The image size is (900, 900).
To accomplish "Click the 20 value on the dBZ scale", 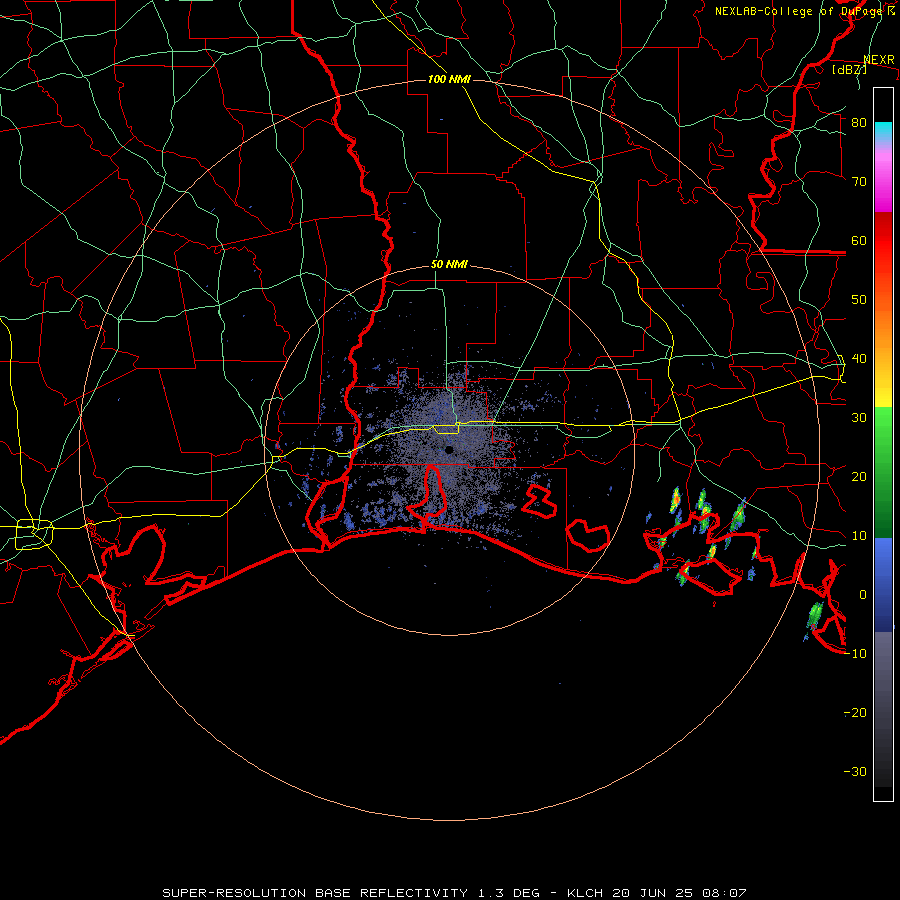I will [x=859, y=477].
